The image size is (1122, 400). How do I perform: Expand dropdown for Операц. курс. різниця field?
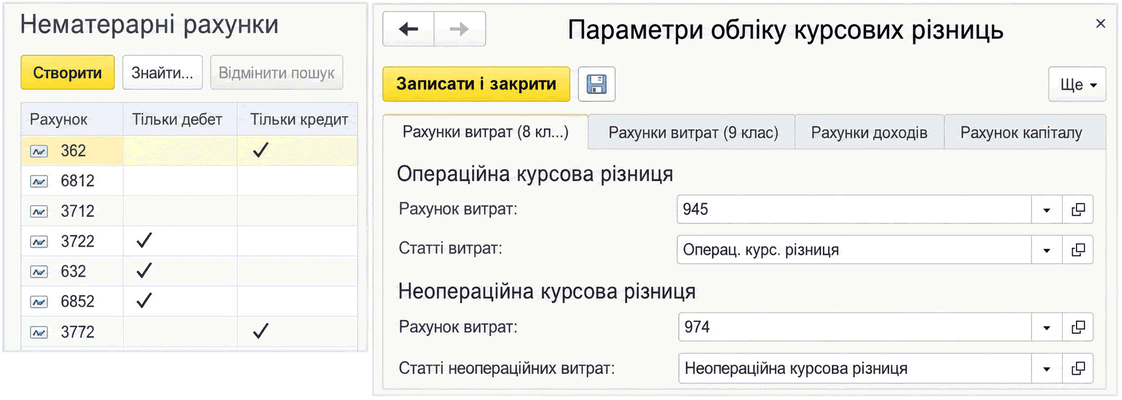pos(1046,250)
